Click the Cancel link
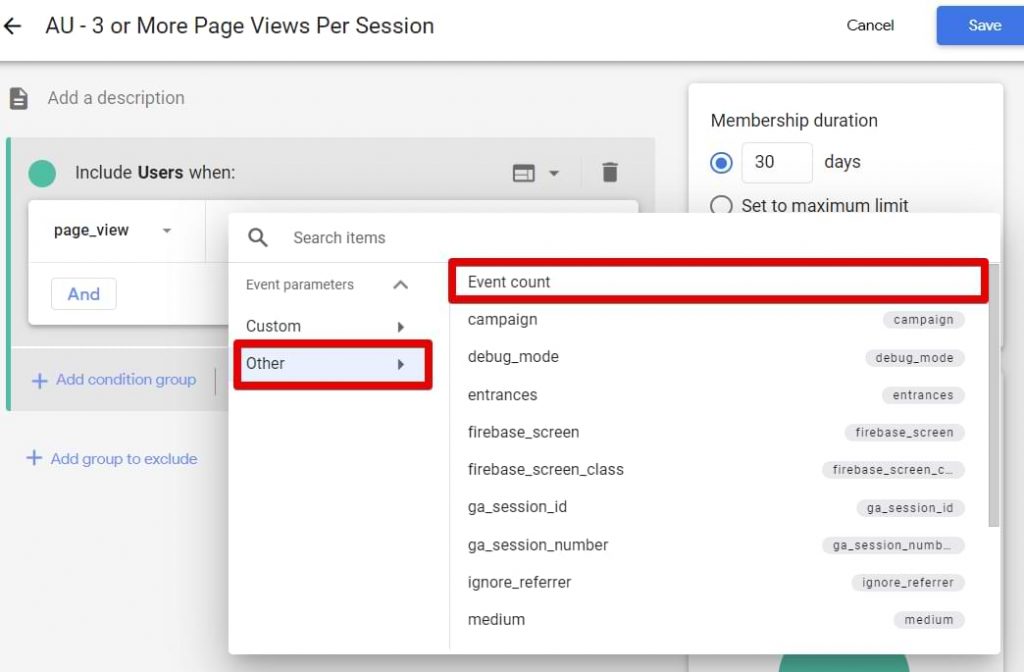Screen dimensions: 1024x672 pos(869,26)
